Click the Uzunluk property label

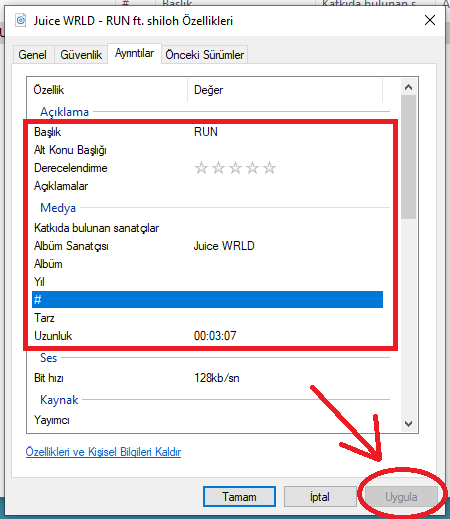[53, 336]
